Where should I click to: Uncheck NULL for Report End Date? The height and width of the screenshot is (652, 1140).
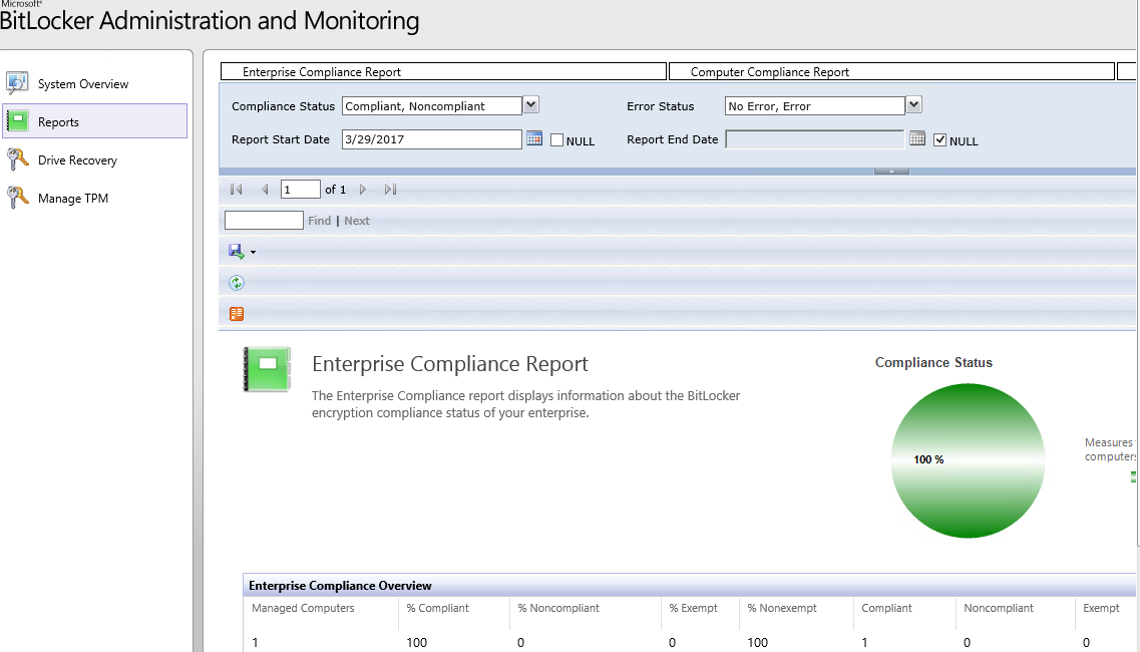[940, 141]
